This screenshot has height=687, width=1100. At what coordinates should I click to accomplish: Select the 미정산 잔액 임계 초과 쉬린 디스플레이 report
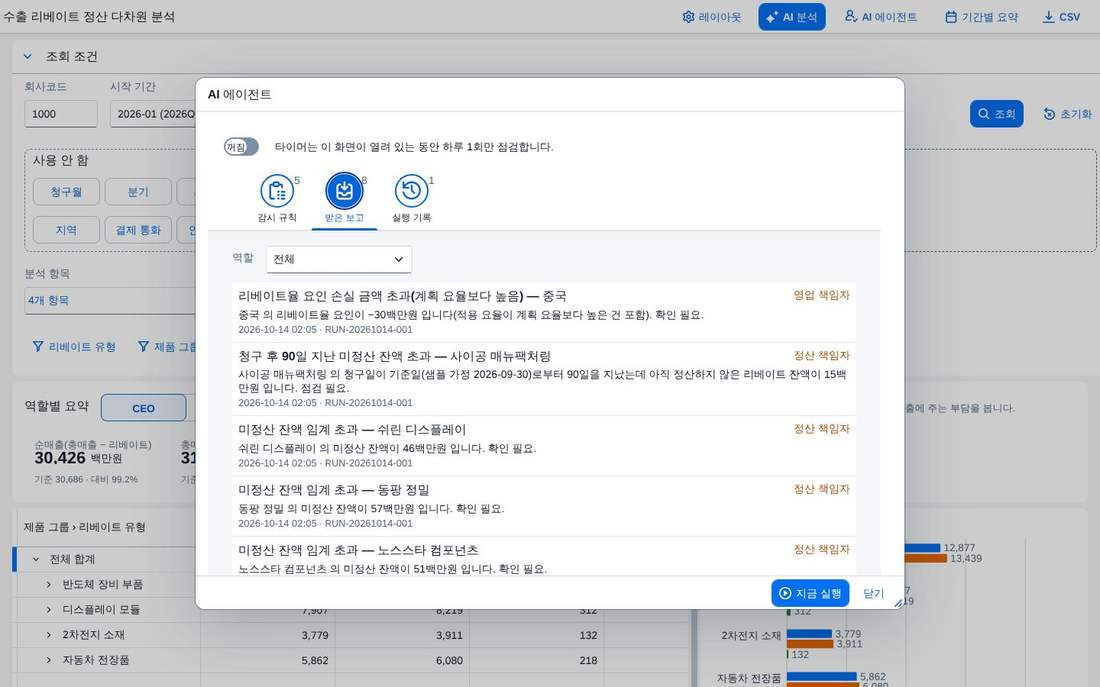coord(544,446)
